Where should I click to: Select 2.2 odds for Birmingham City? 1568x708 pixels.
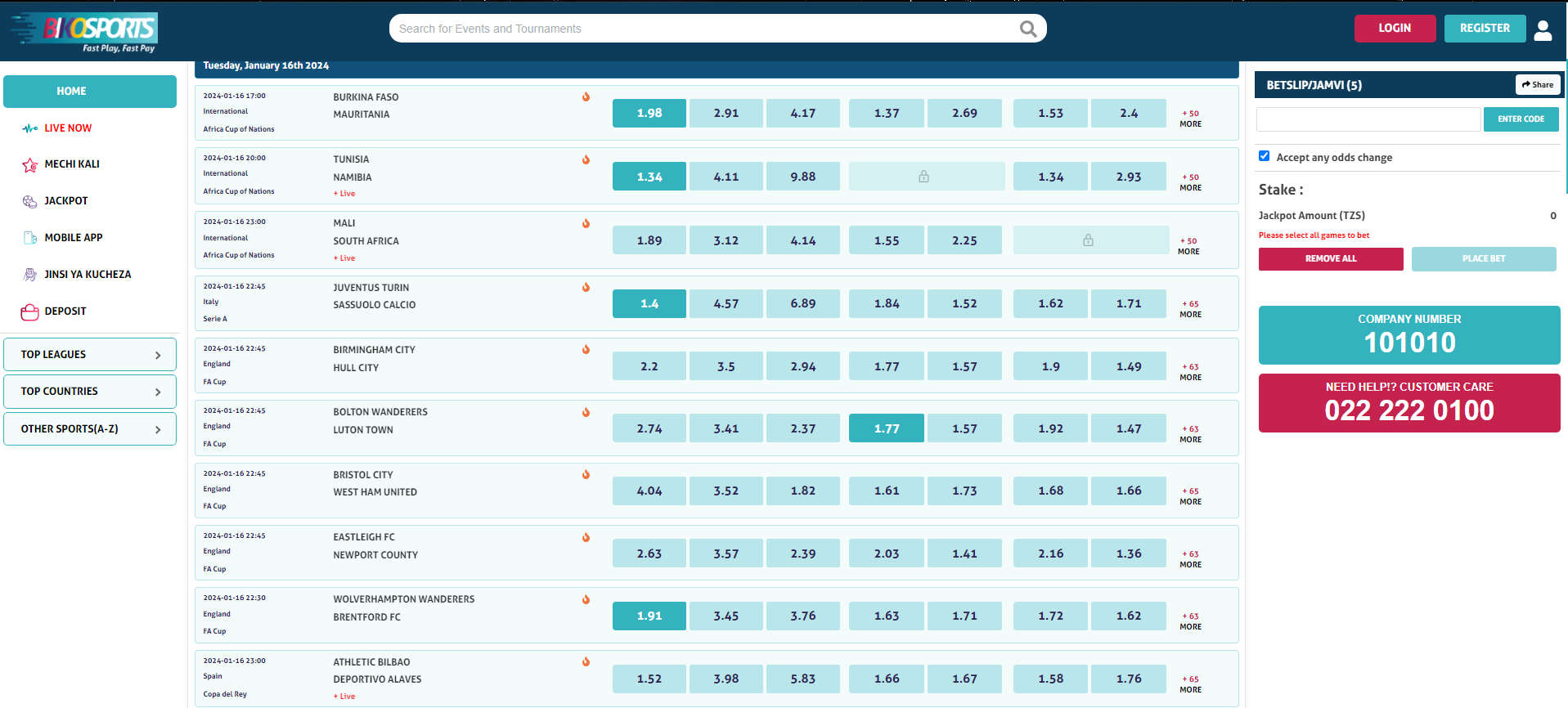649,366
